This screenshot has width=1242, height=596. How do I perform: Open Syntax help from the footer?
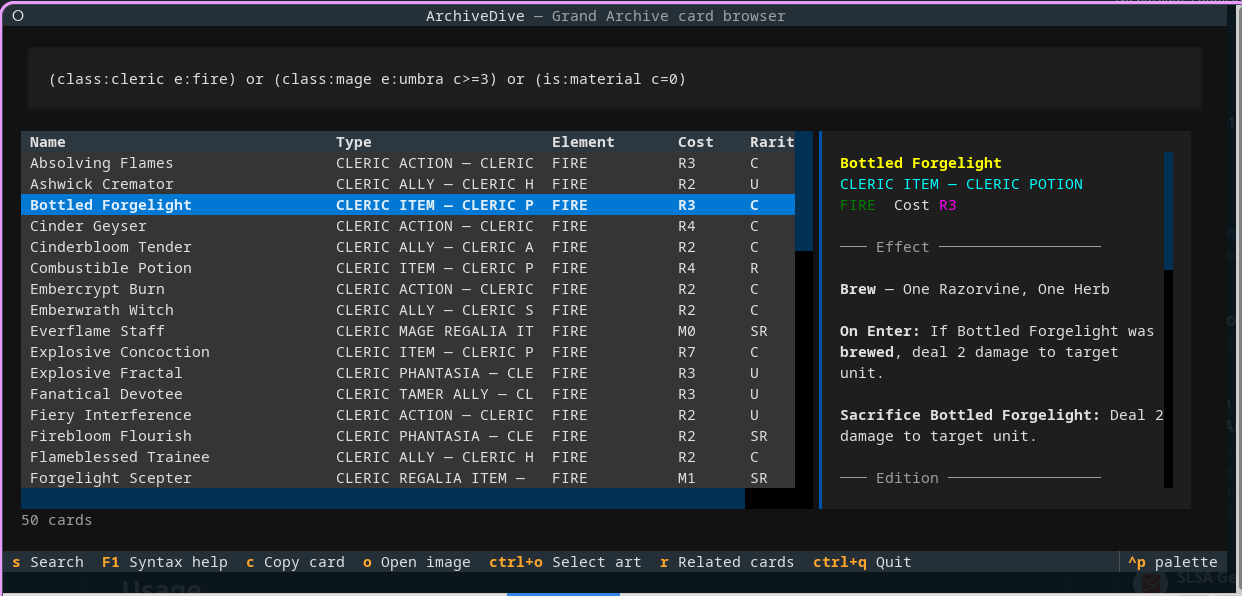point(165,562)
